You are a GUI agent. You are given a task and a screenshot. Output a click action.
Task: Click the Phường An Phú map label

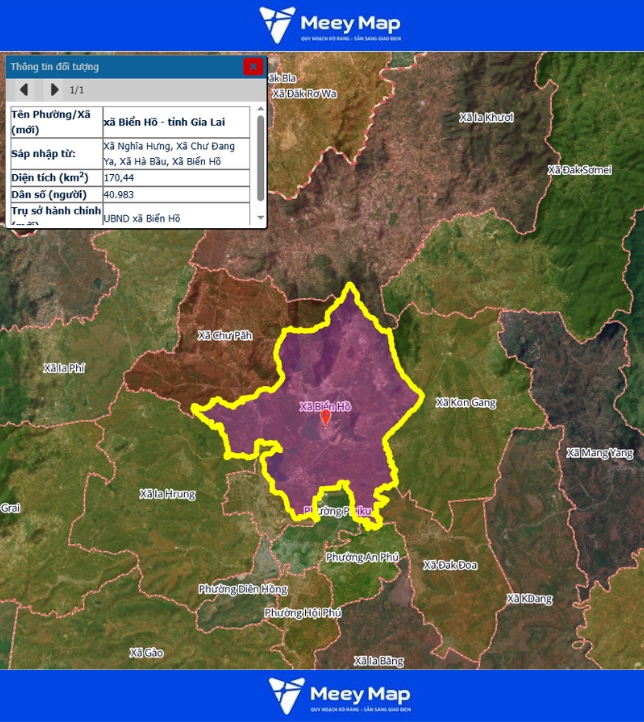point(362,557)
